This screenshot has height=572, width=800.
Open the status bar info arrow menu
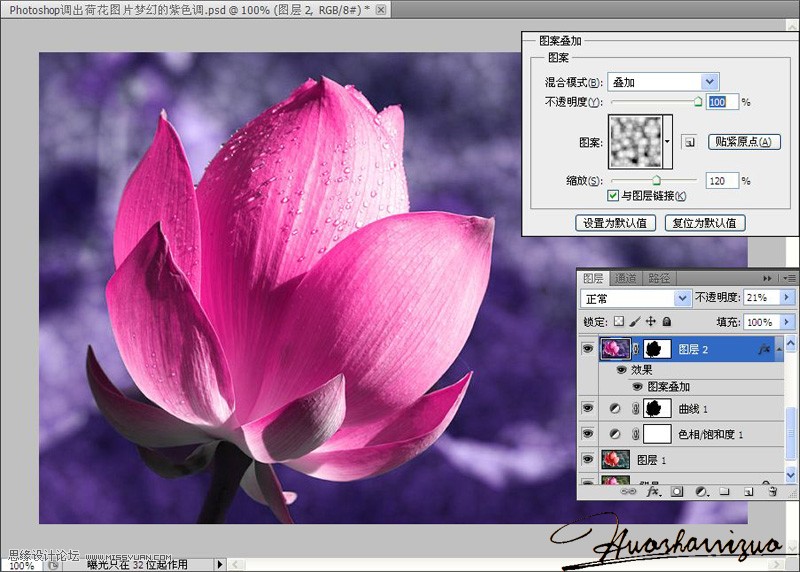[x=220, y=564]
